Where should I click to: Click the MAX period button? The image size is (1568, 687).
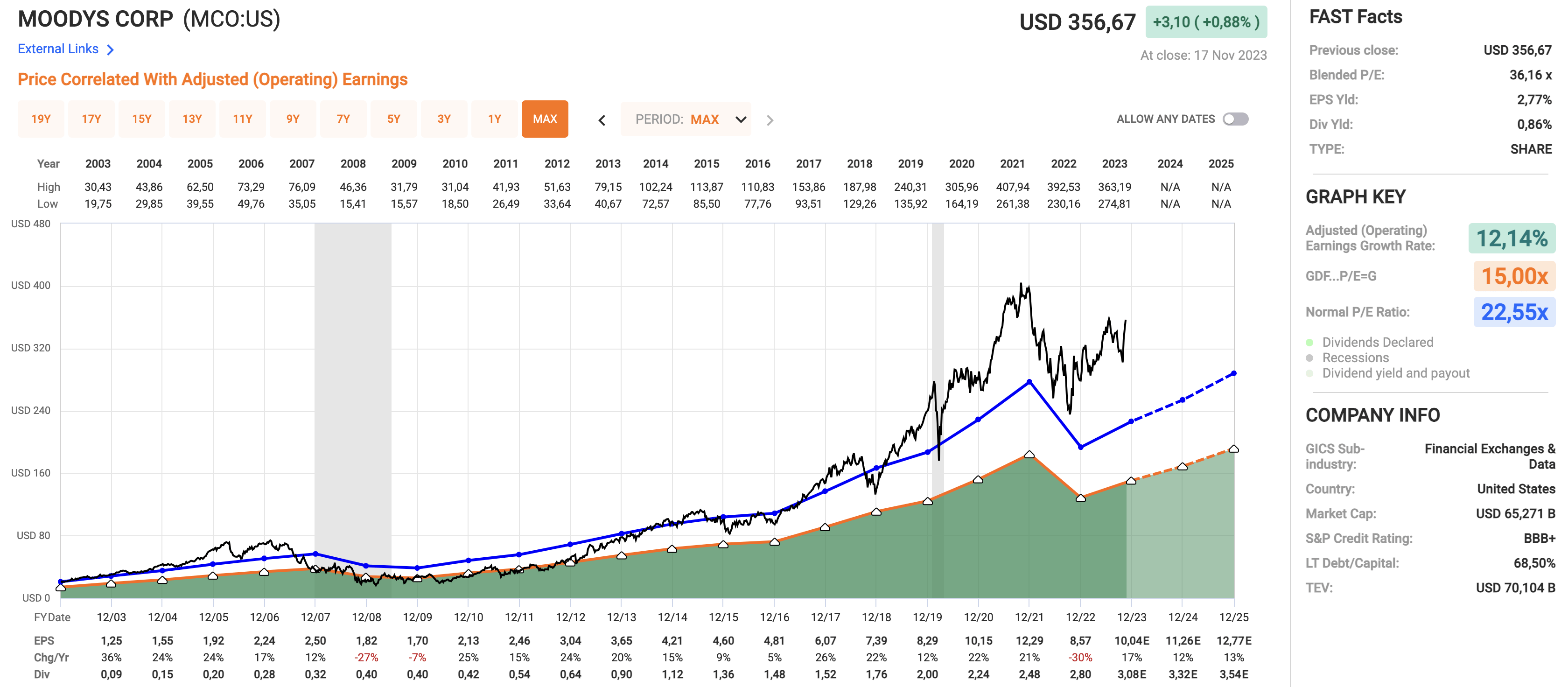pos(545,119)
